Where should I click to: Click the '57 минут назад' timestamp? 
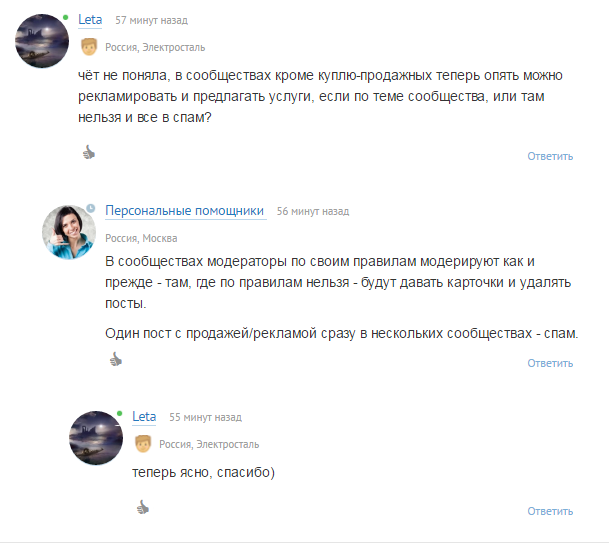point(152,20)
